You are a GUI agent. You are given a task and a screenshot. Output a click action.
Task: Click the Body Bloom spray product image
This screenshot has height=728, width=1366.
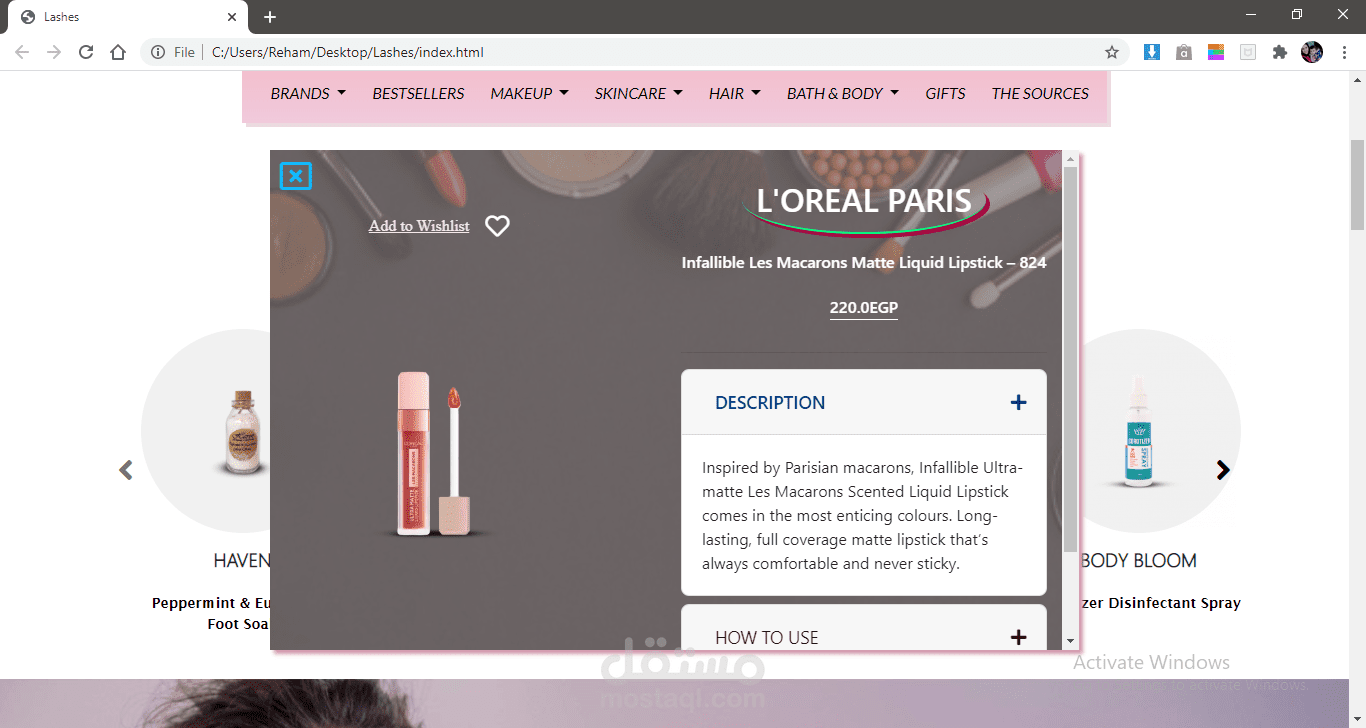click(1140, 432)
